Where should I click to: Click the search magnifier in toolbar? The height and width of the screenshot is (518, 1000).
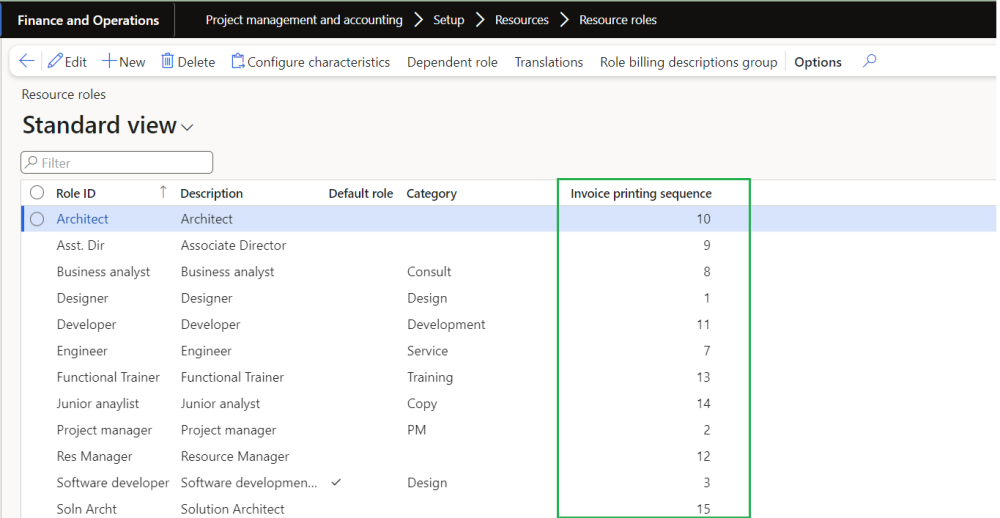click(869, 62)
